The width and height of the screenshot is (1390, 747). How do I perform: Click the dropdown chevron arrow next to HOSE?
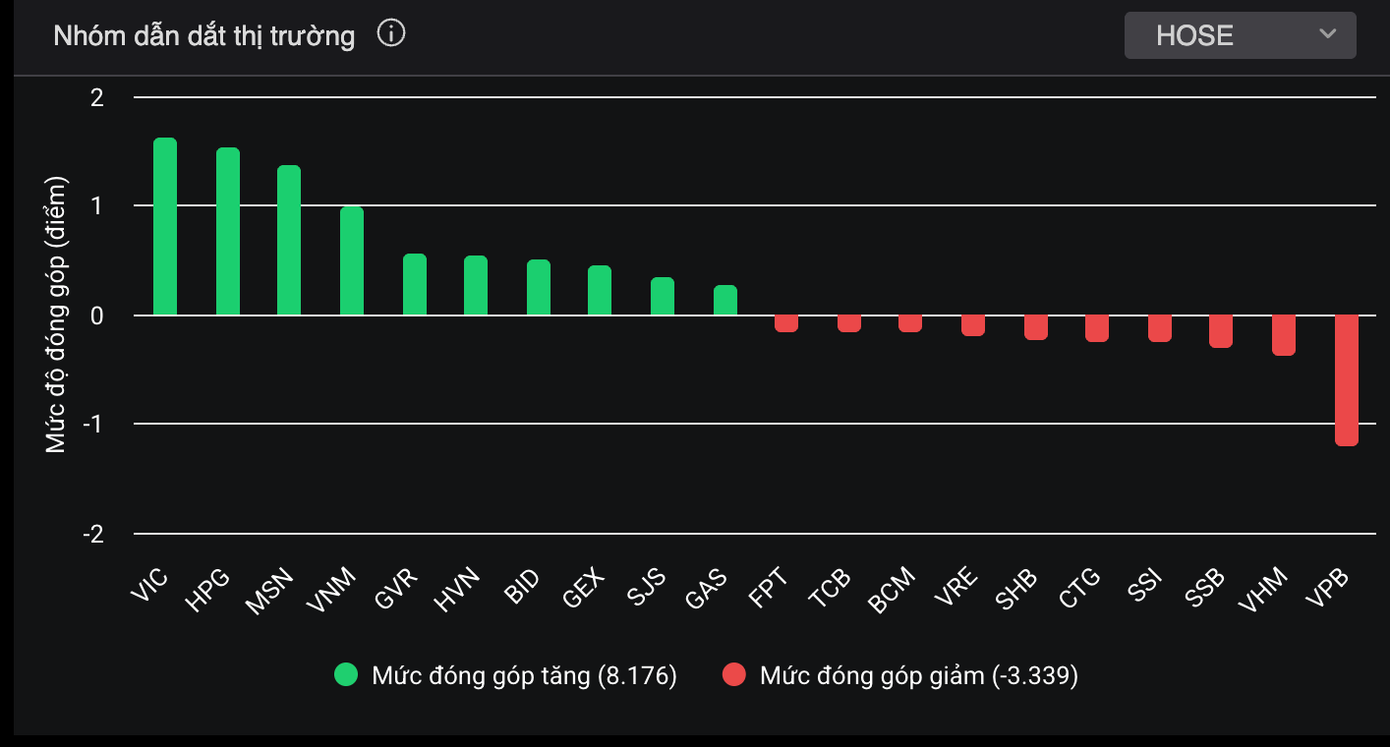(x=1327, y=34)
